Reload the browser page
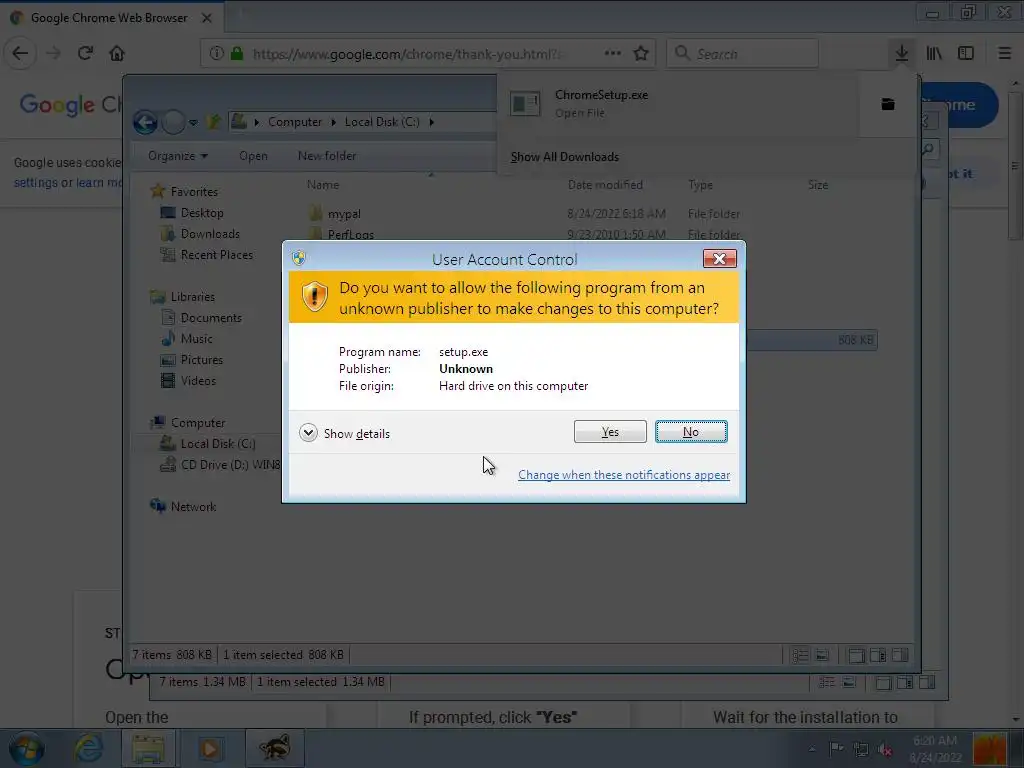The height and width of the screenshot is (768, 1024). pyautogui.click(x=86, y=54)
